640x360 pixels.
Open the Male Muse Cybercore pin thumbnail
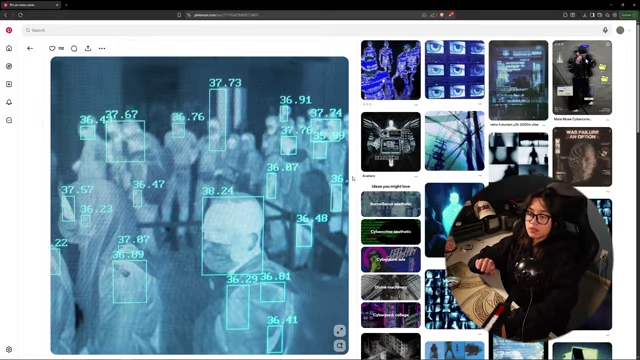[x=582, y=78]
